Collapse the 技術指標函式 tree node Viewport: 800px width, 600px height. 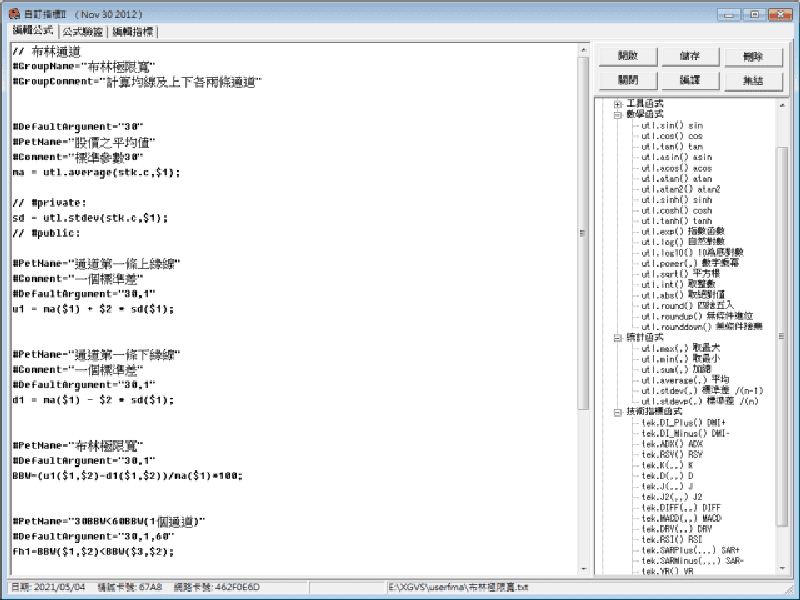(617, 411)
